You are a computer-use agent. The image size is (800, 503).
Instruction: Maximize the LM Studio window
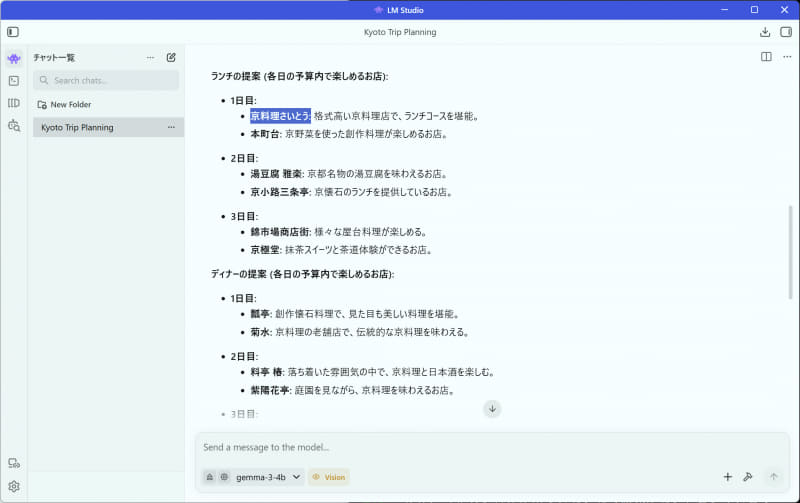click(754, 10)
